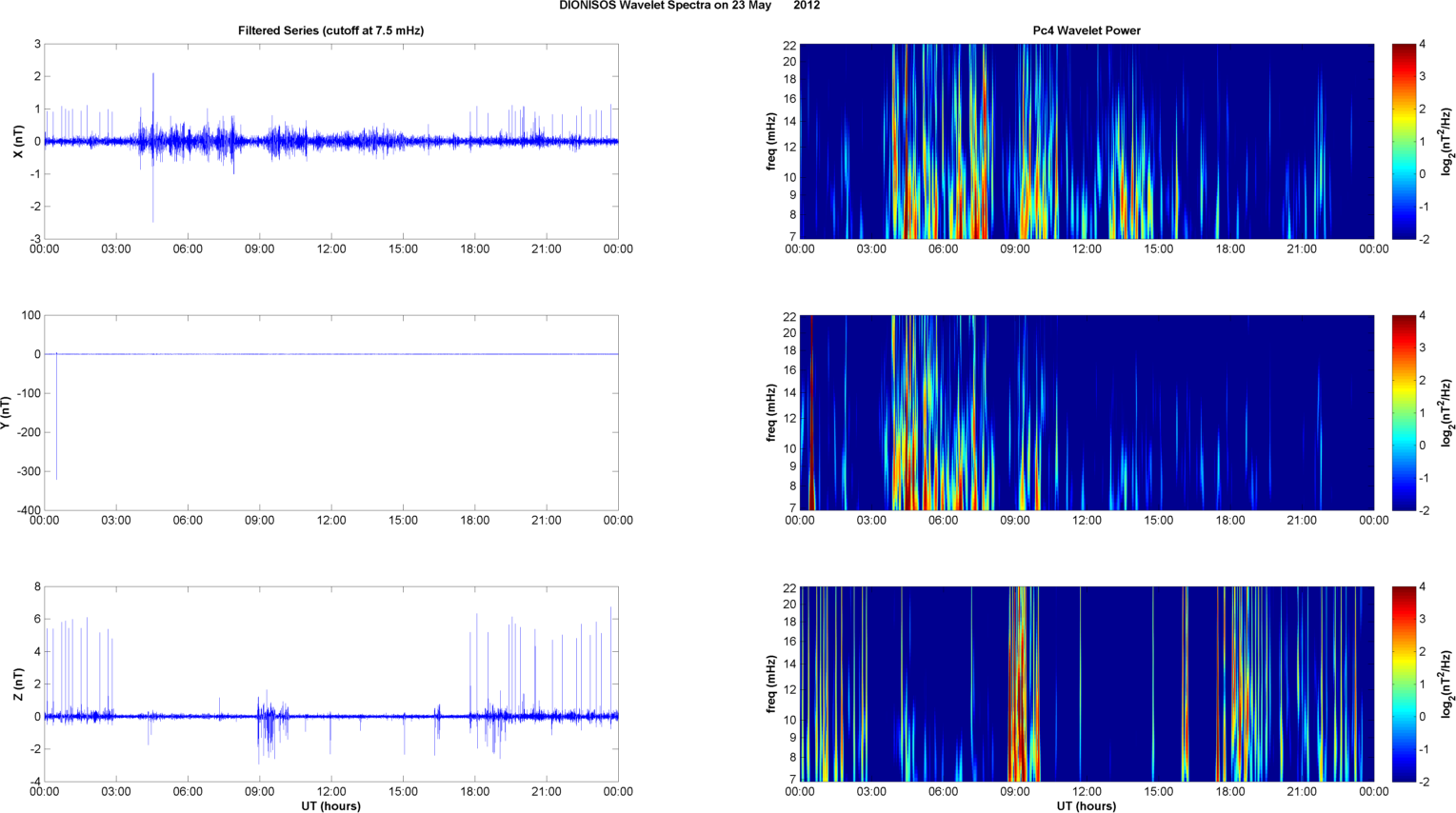
Task: Click the Z (nT) axis label
Action: click(18, 684)
